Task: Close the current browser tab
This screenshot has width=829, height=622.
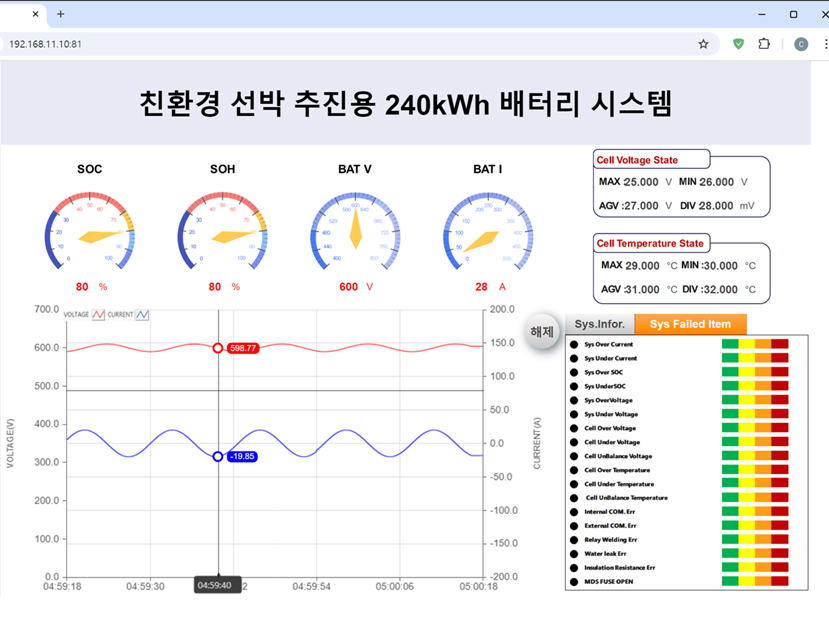Action: tap(36, 14)
